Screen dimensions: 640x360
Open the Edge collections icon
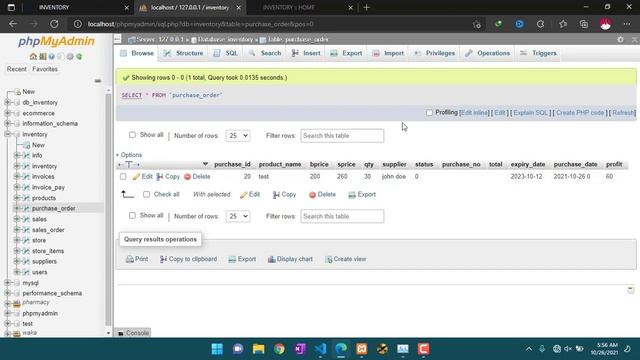click(x=584, y=24)
